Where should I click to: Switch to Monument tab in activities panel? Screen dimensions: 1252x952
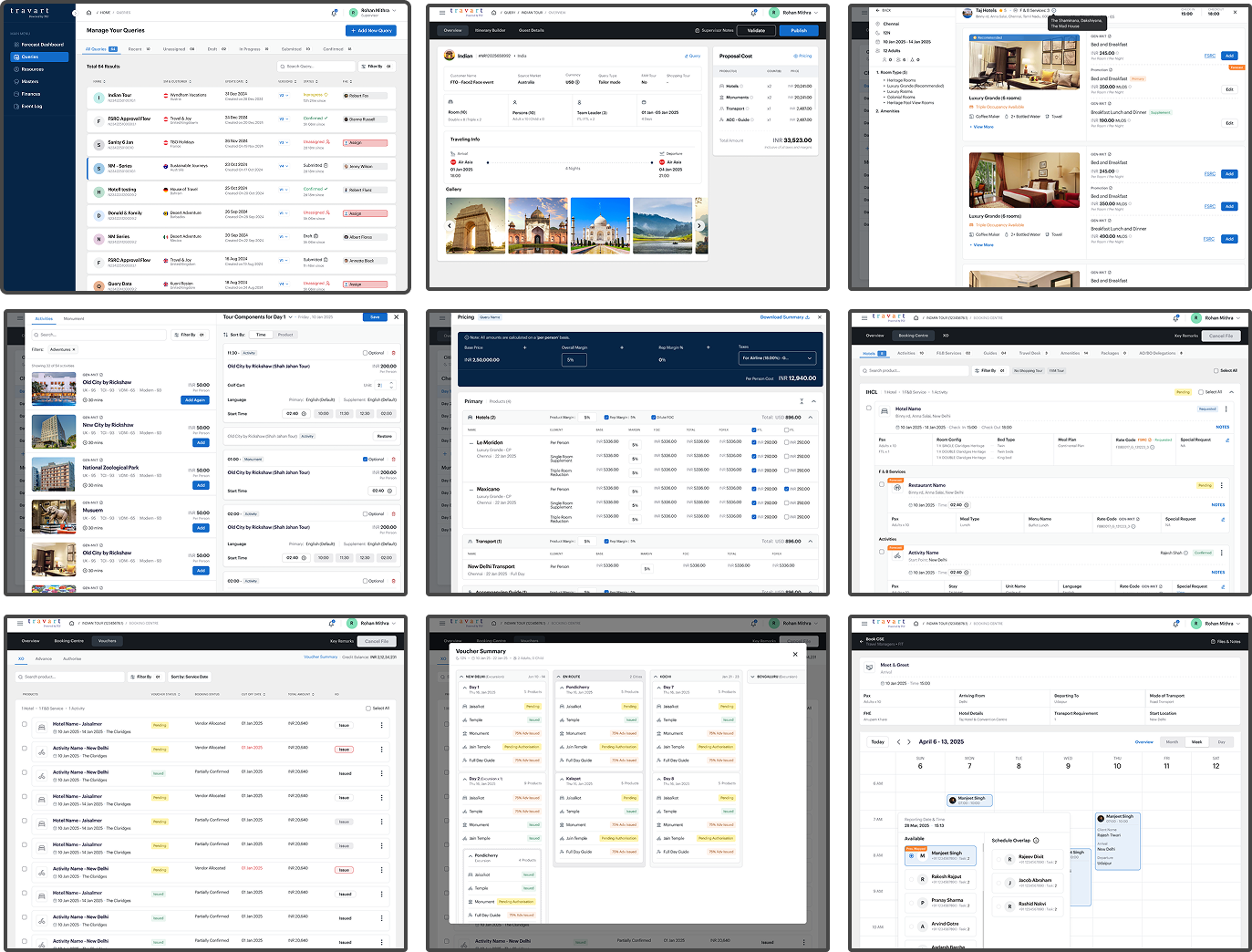[74, 318]
